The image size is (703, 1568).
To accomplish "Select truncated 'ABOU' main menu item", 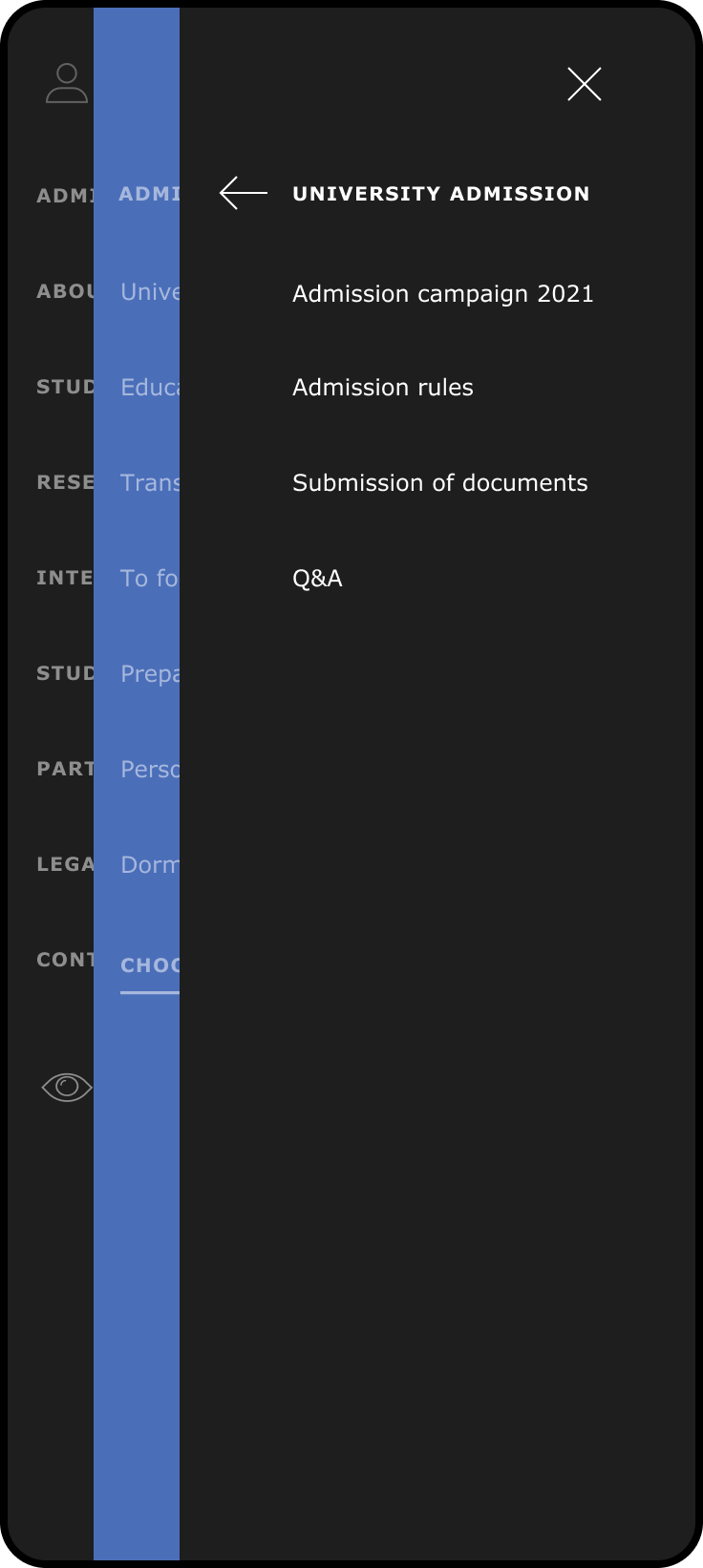I will (65, 291).
